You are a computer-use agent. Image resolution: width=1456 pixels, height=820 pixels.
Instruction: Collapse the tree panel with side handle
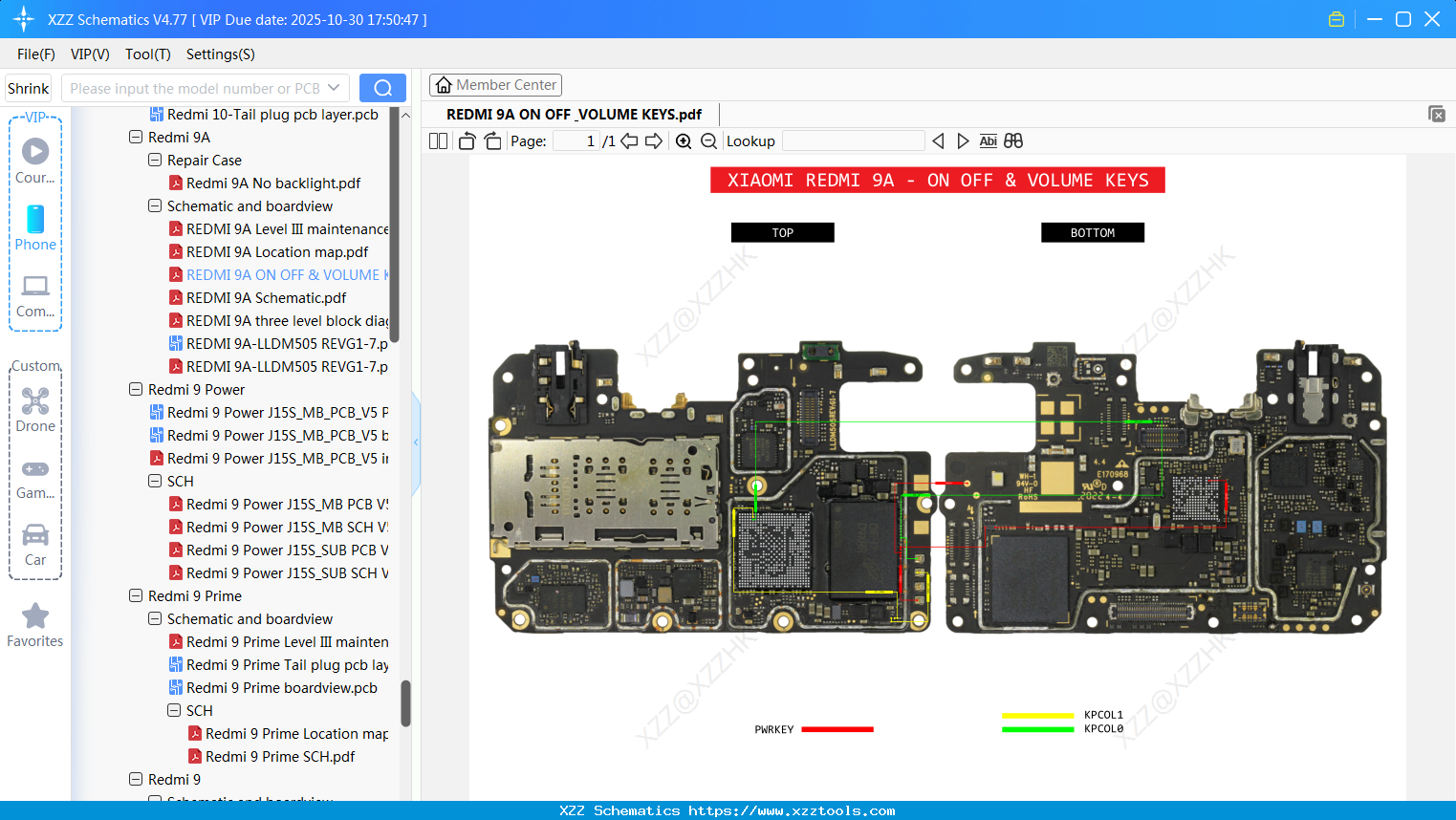click(x=416, y=442)
